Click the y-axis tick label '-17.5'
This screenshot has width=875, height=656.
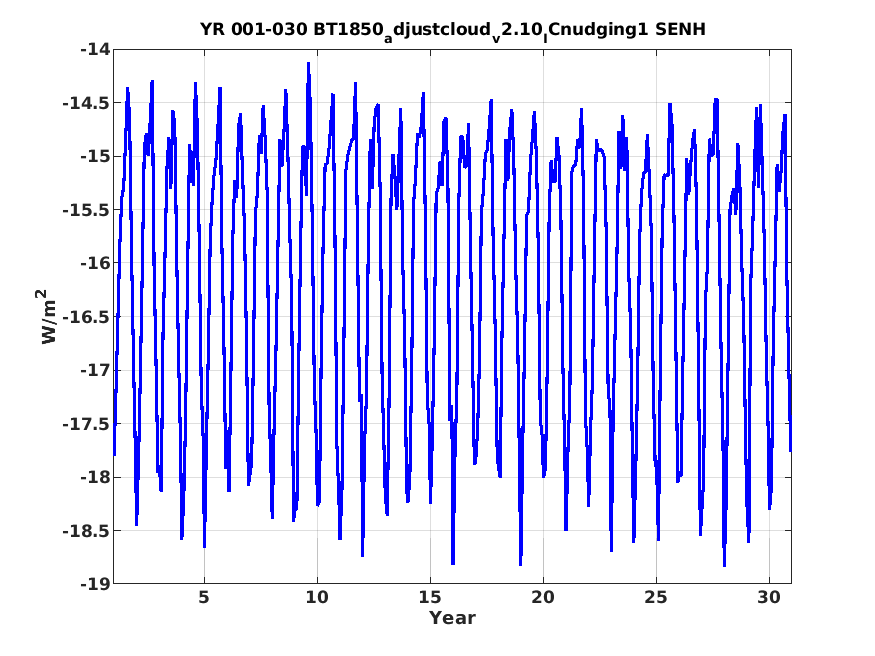(86, 423)
